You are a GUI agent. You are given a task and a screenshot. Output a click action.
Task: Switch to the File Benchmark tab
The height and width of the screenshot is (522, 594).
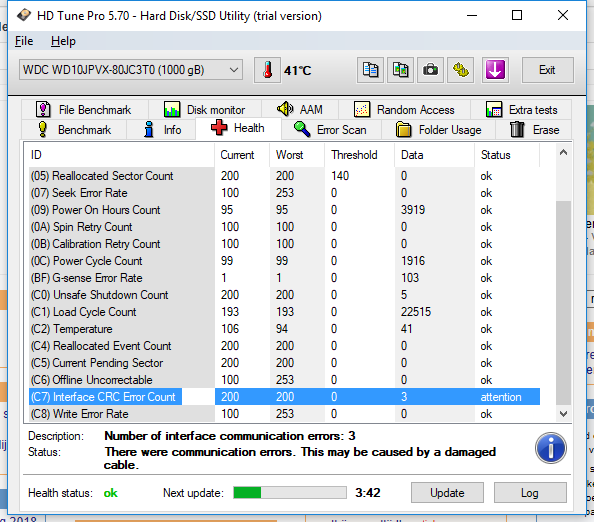pyautogui.click(x=84, y=109)
